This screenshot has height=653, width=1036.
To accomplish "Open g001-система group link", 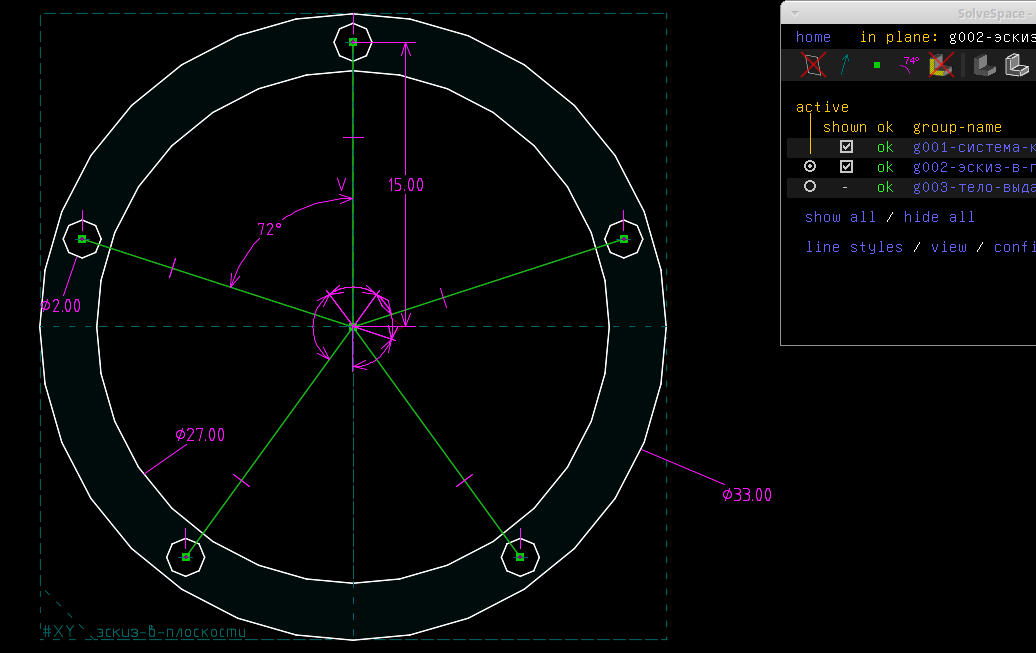I will (974, 147).
